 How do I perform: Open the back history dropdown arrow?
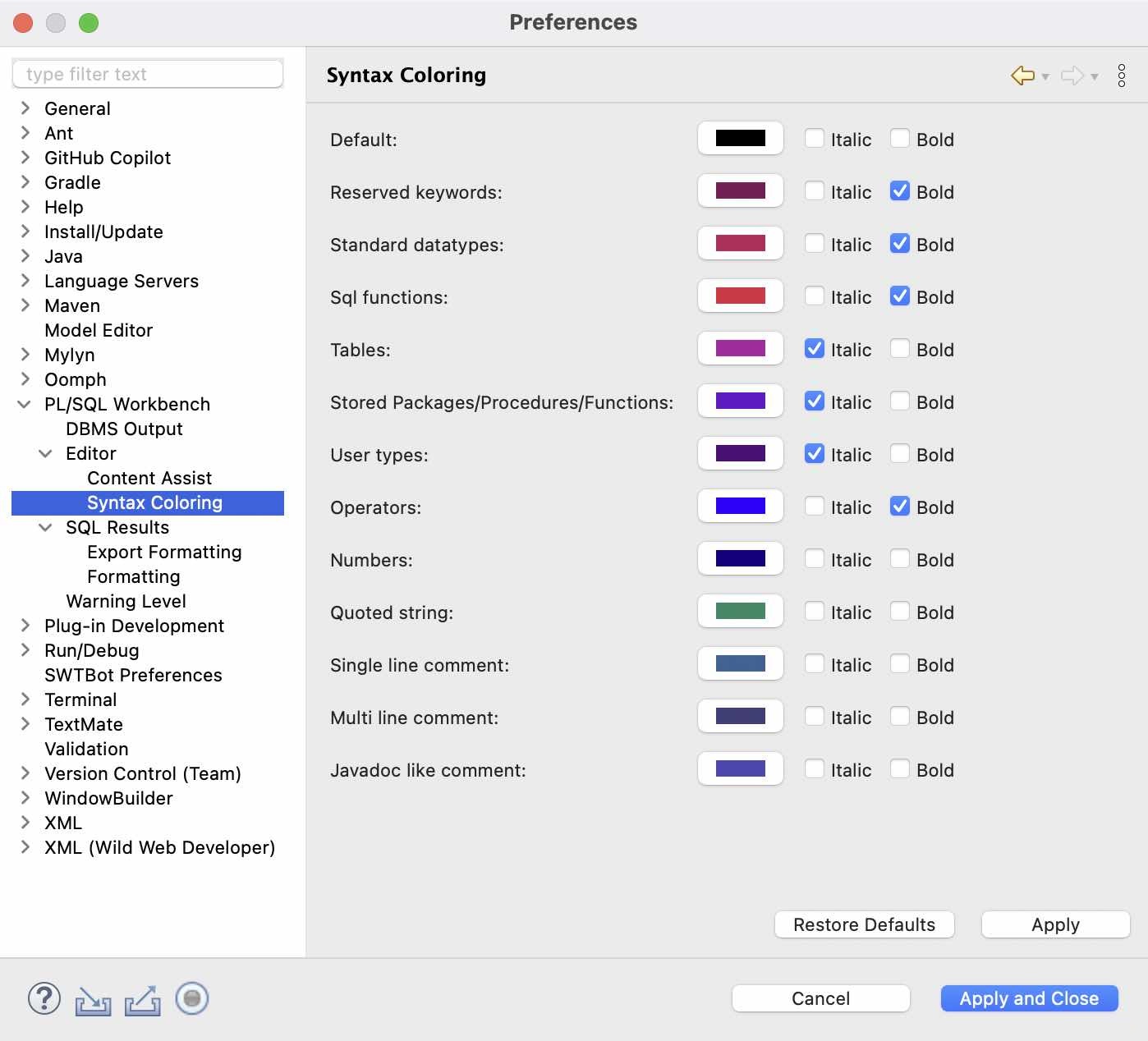tap(1045, 79)
